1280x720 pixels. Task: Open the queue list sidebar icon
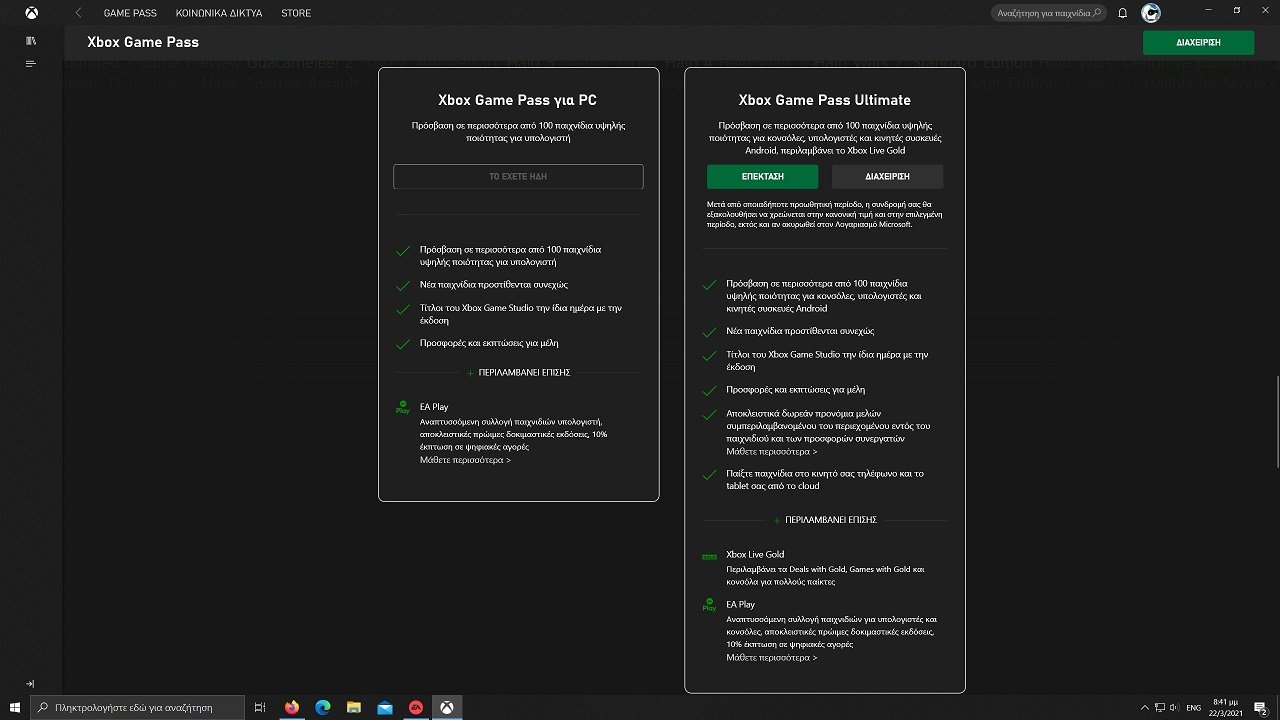pos(31,64)
